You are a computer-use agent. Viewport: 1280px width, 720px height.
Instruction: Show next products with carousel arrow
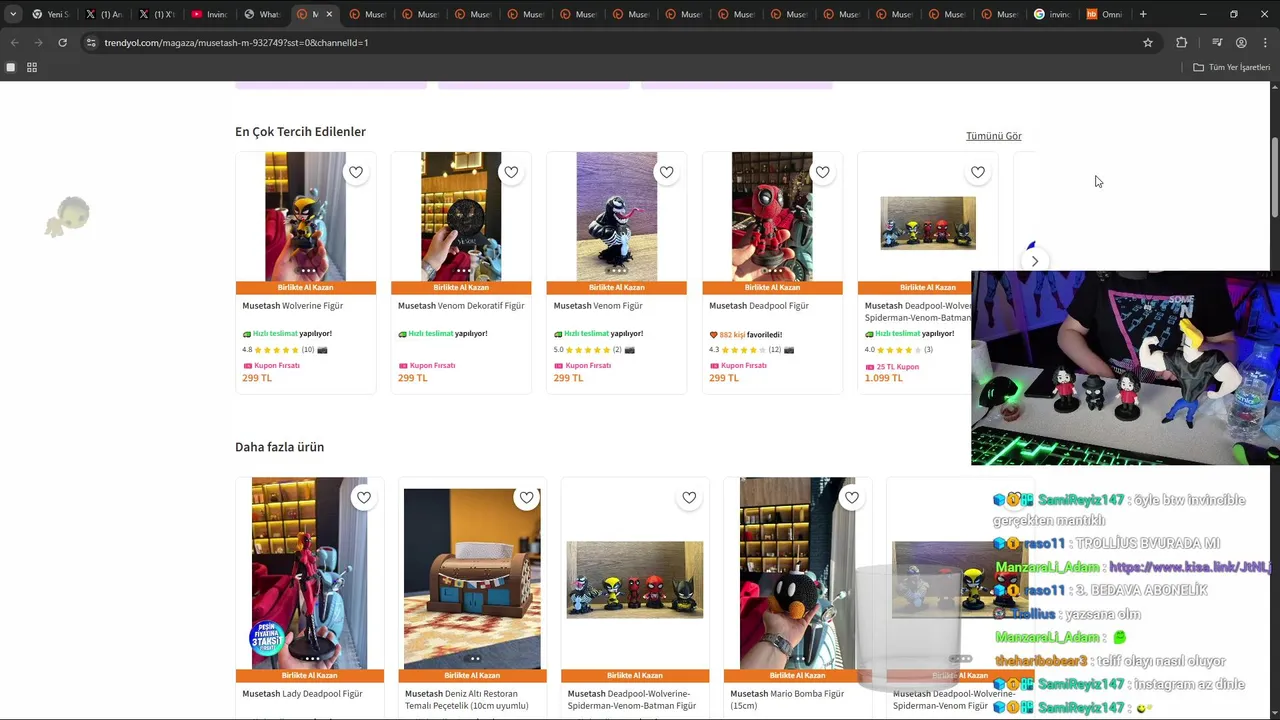tap(1035, 261)
